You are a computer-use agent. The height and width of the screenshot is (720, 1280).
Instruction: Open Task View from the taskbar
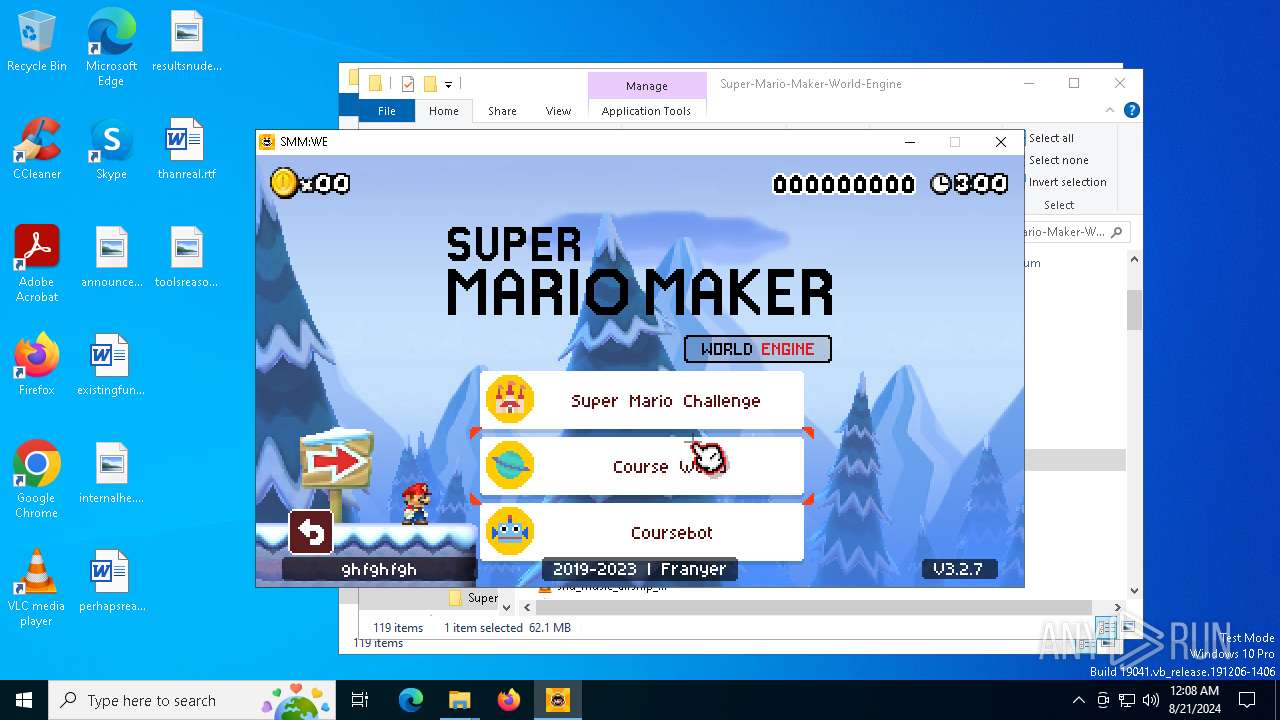click(x=360, y=700)
